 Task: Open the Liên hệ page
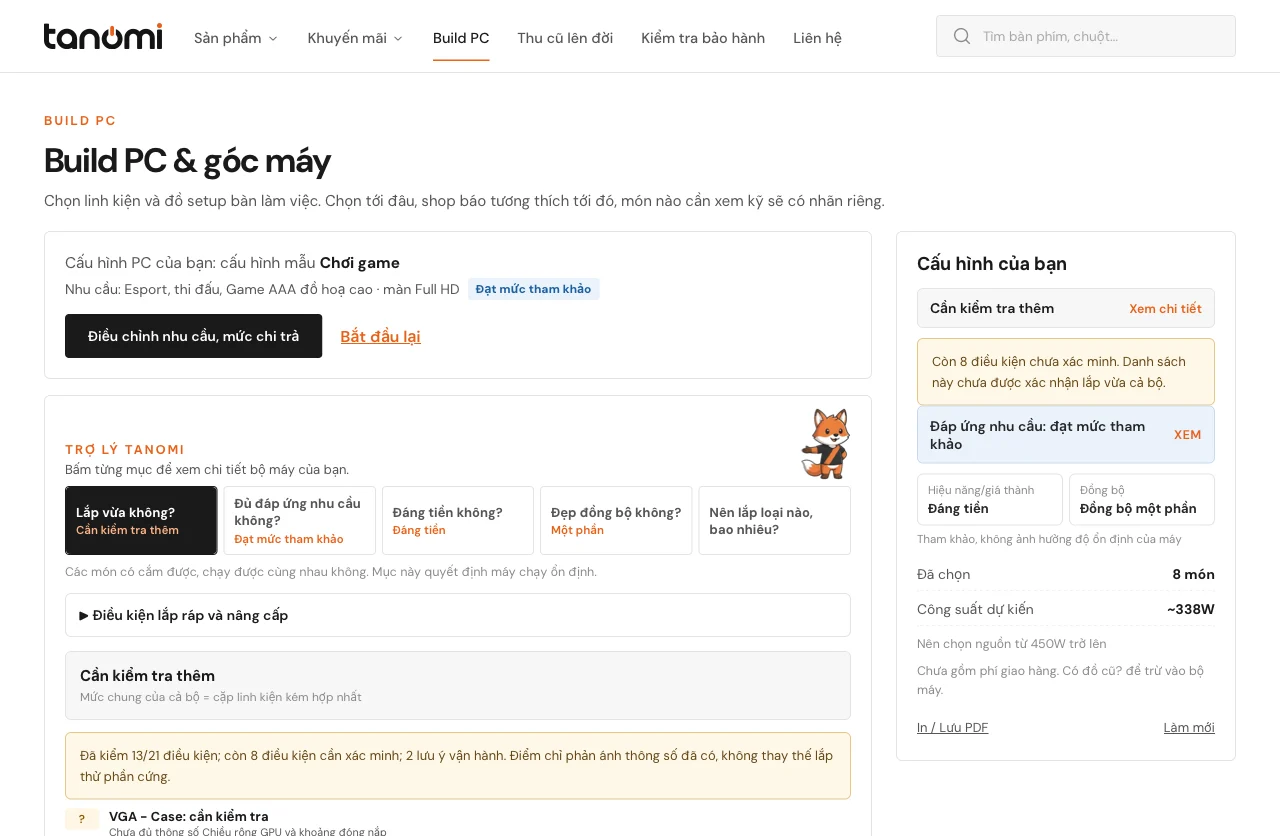click(x=817, y=38)
